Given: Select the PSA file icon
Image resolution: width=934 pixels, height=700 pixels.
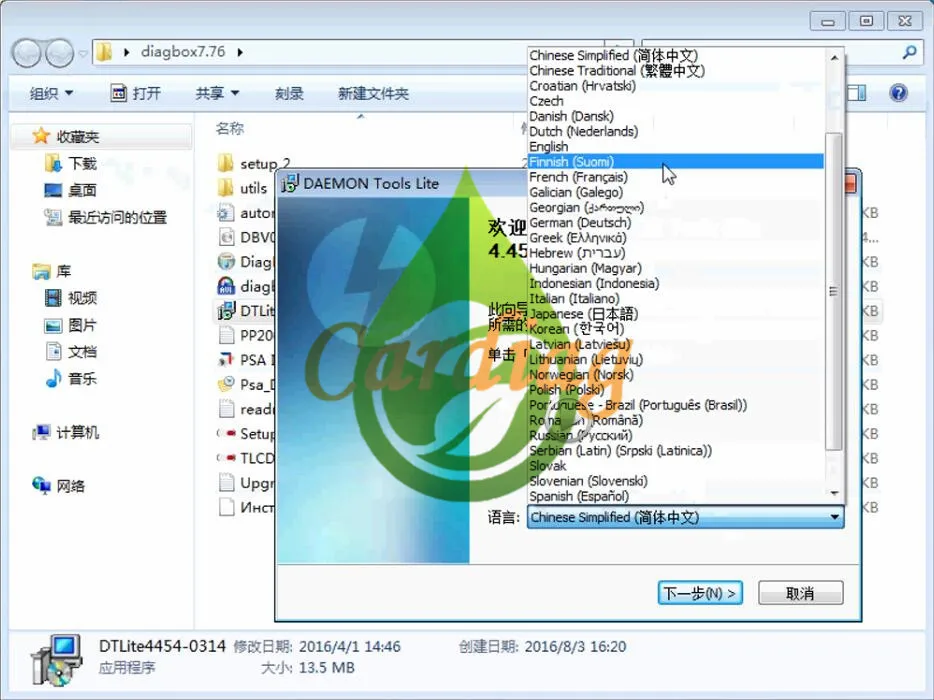Looking at the screenshot, I should pos(226,360).
